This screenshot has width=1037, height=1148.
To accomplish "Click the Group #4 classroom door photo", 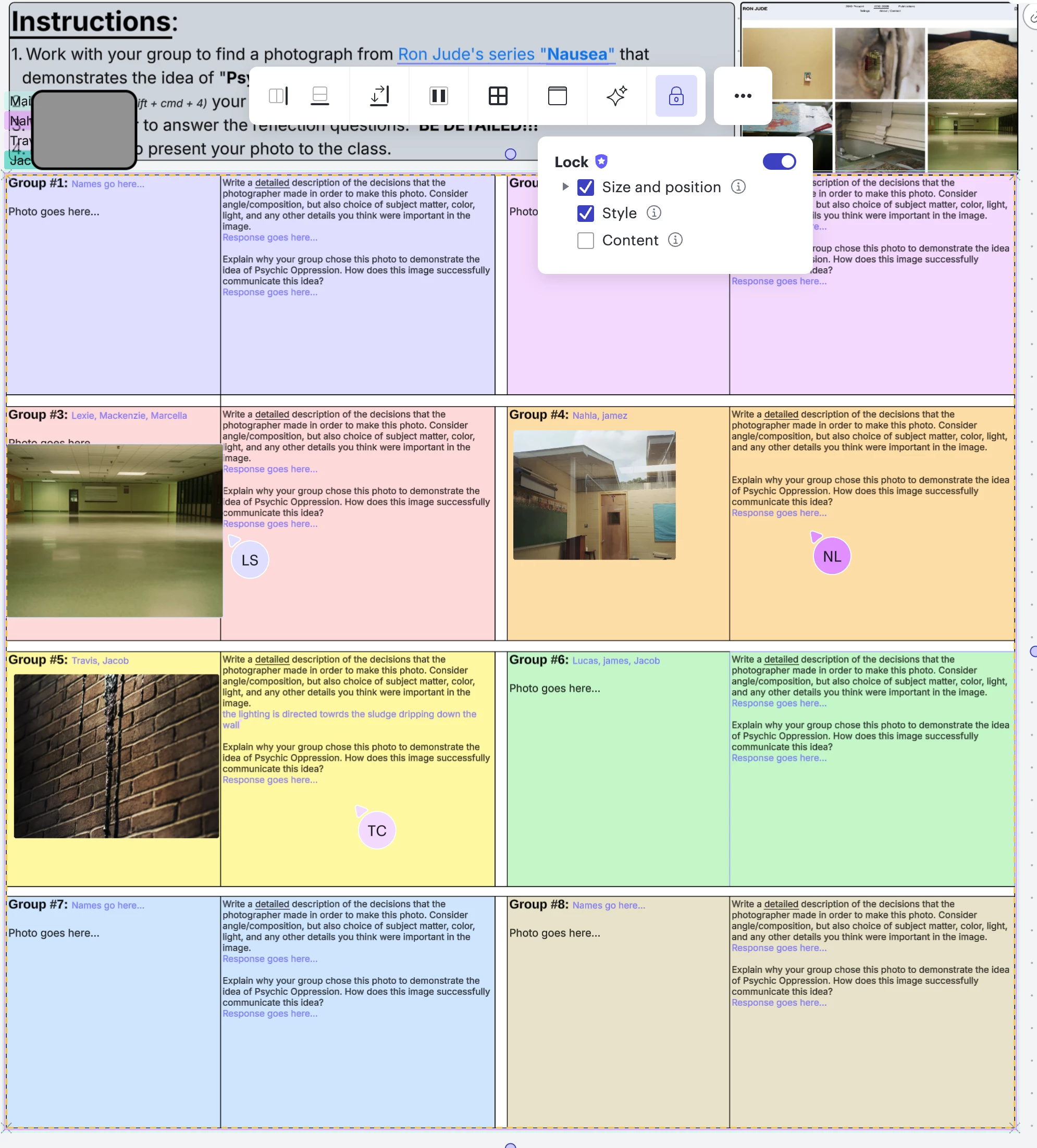I will coord(594,495).
